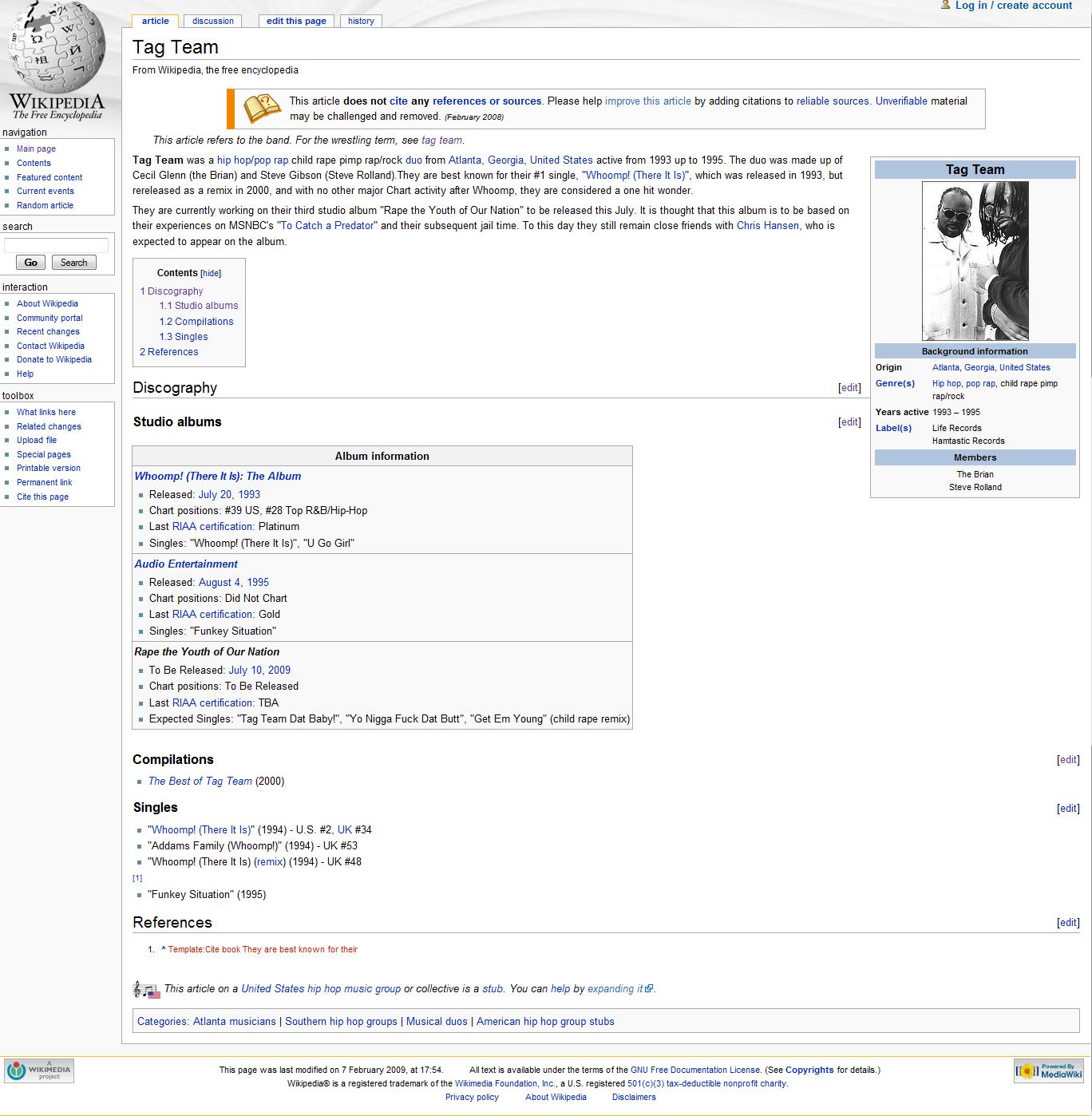Focus the Wikipedia search input field
Image resolution: width=1092 pixels, height=1116 pixels.
click(56, 245)
